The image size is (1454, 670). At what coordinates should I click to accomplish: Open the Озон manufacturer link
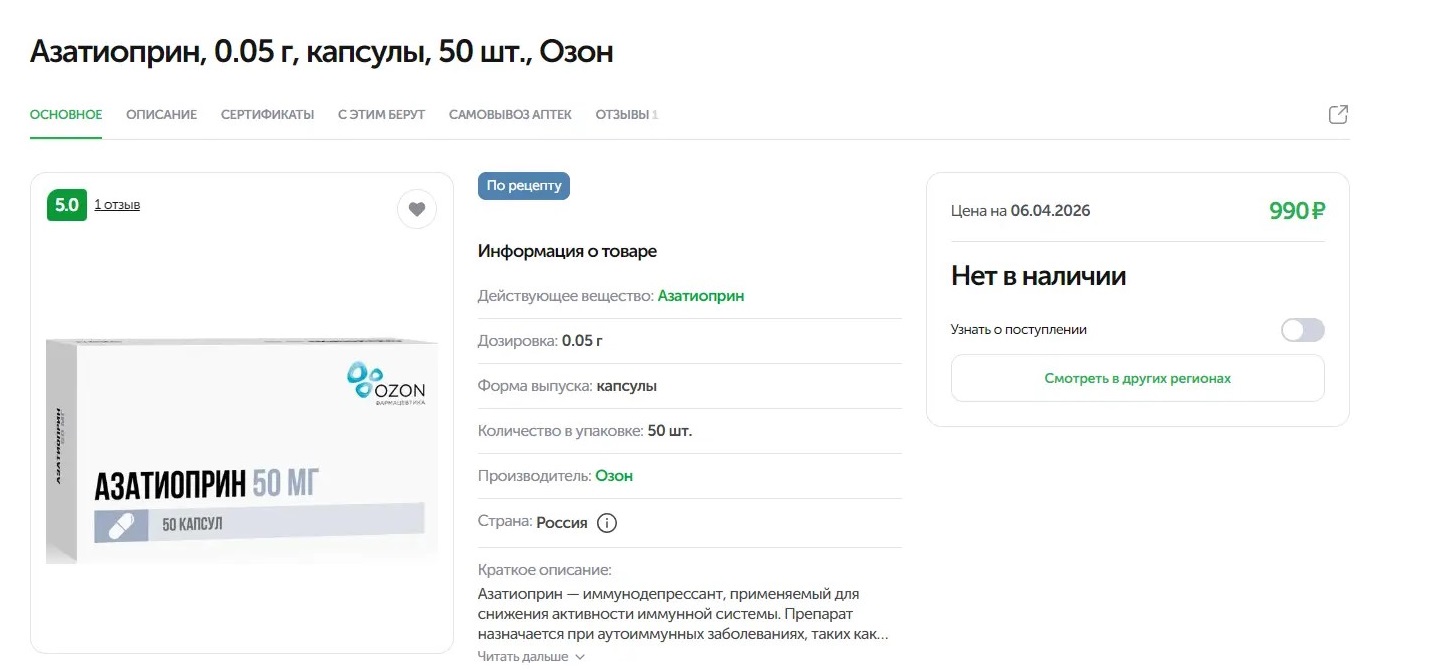tap(614, 476)
